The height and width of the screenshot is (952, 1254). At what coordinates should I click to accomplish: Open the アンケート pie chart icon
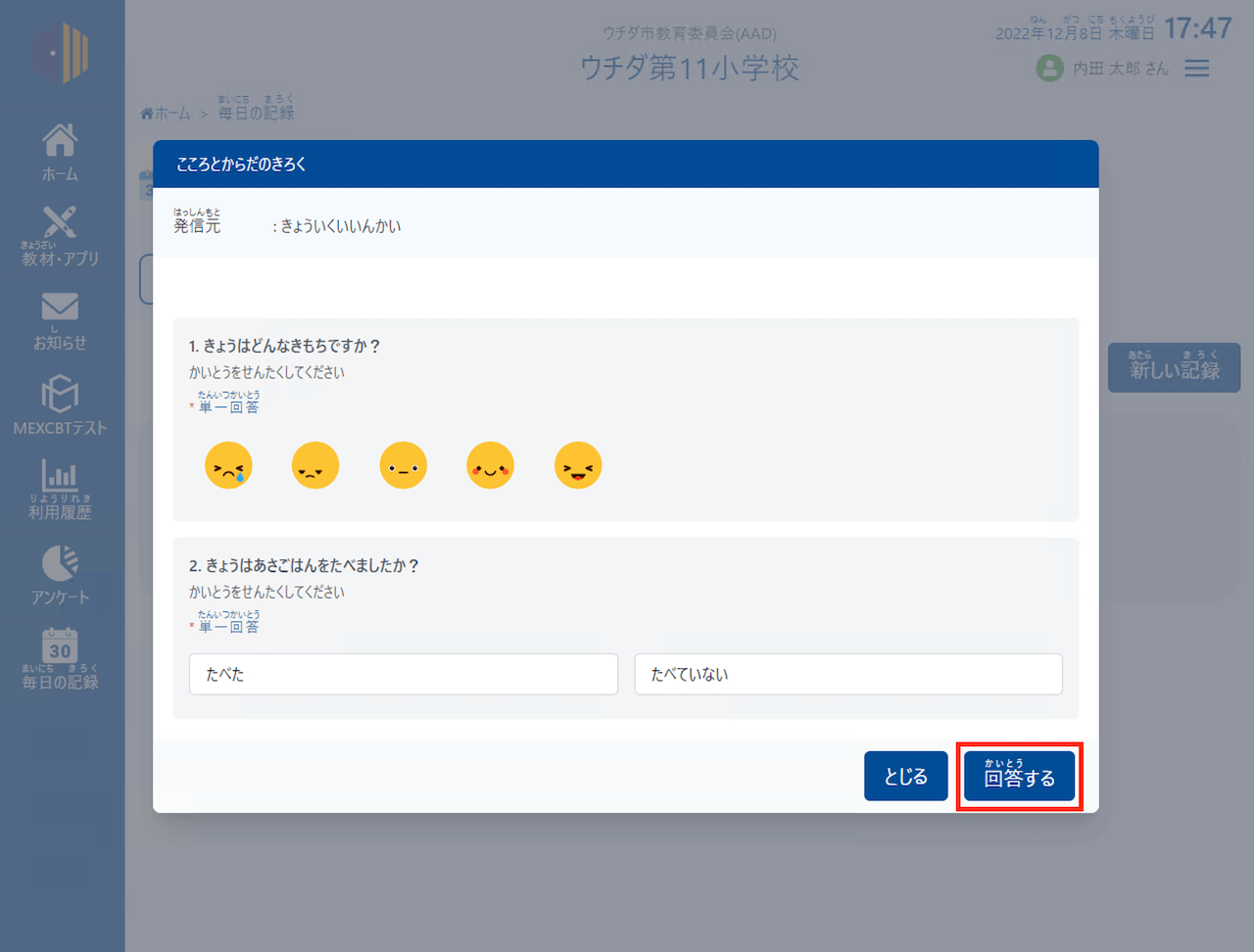(60, 574)
